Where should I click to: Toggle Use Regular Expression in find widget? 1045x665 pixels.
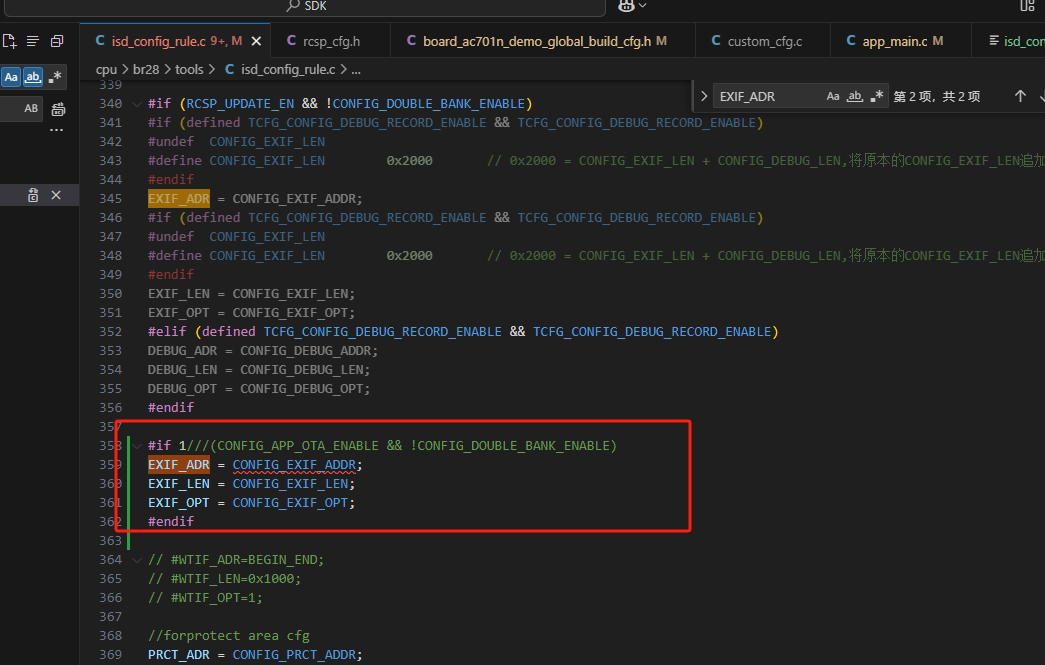click(x=876, y=97)
